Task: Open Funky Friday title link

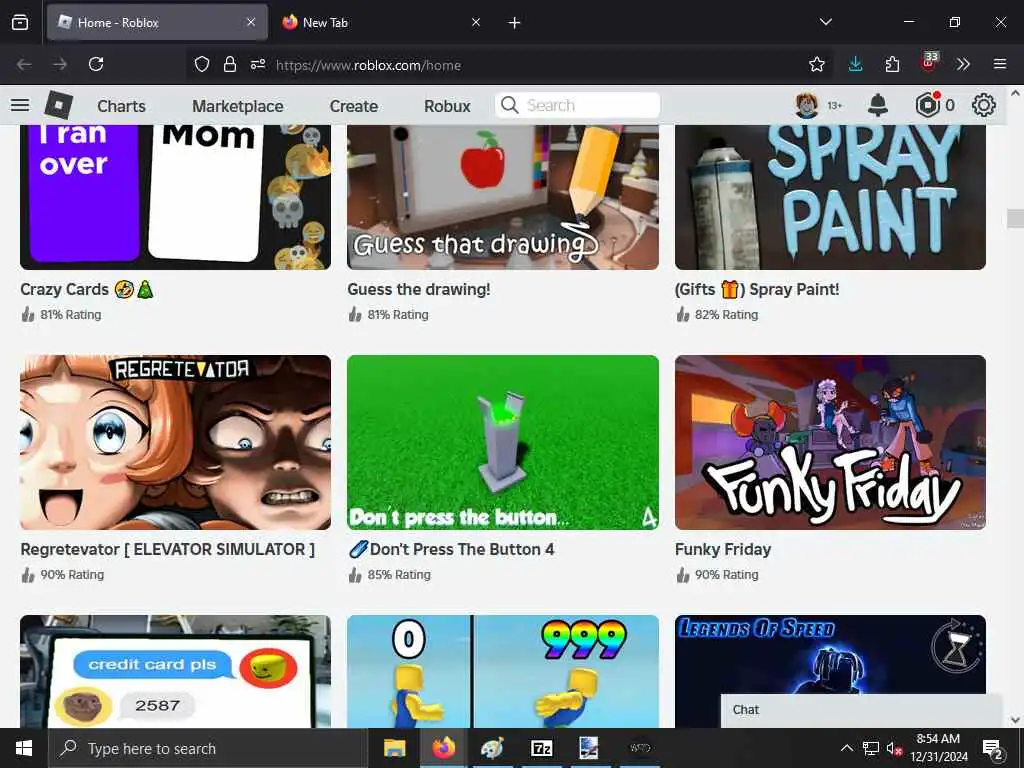Action: click(723, 549)
